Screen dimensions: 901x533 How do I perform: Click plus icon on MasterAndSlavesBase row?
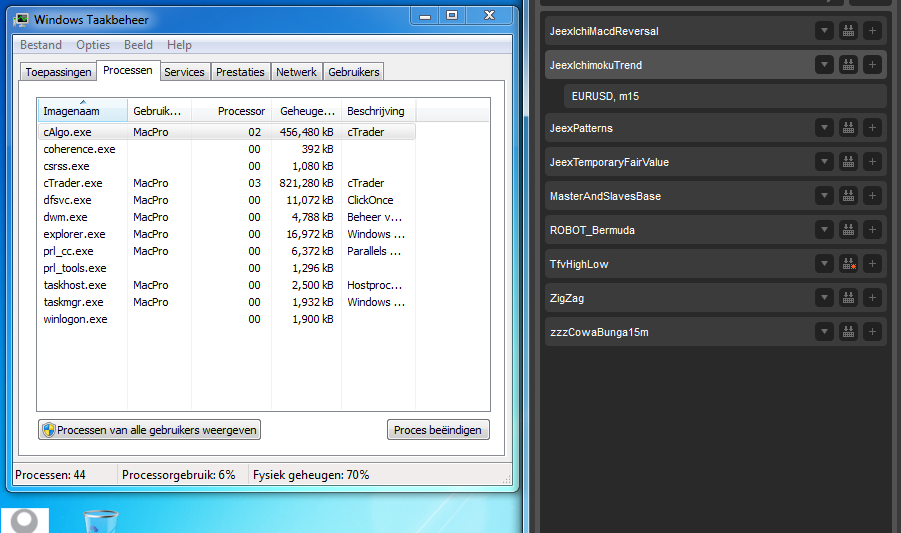click(x=872, y=196)
